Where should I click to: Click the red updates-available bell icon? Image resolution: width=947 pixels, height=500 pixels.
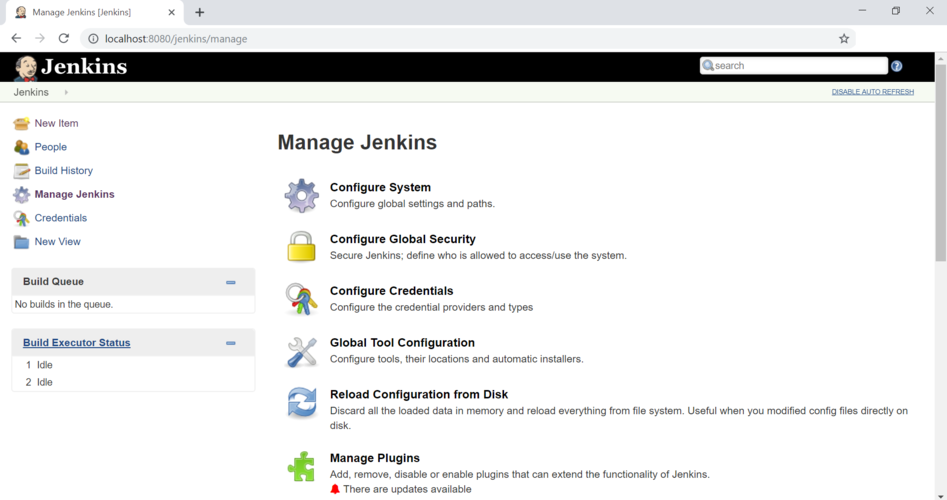coord(335,489)
